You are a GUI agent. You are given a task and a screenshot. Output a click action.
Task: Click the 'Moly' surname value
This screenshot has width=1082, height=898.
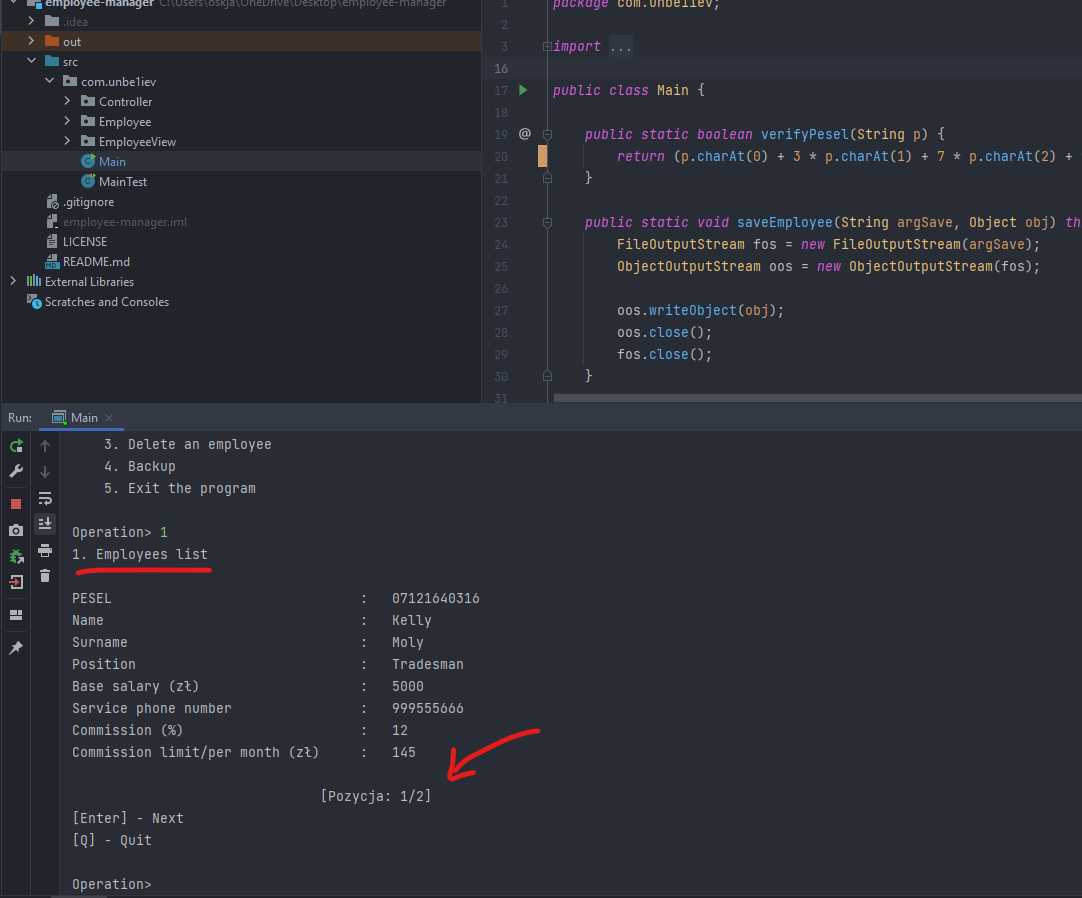[x=408, y=642]
